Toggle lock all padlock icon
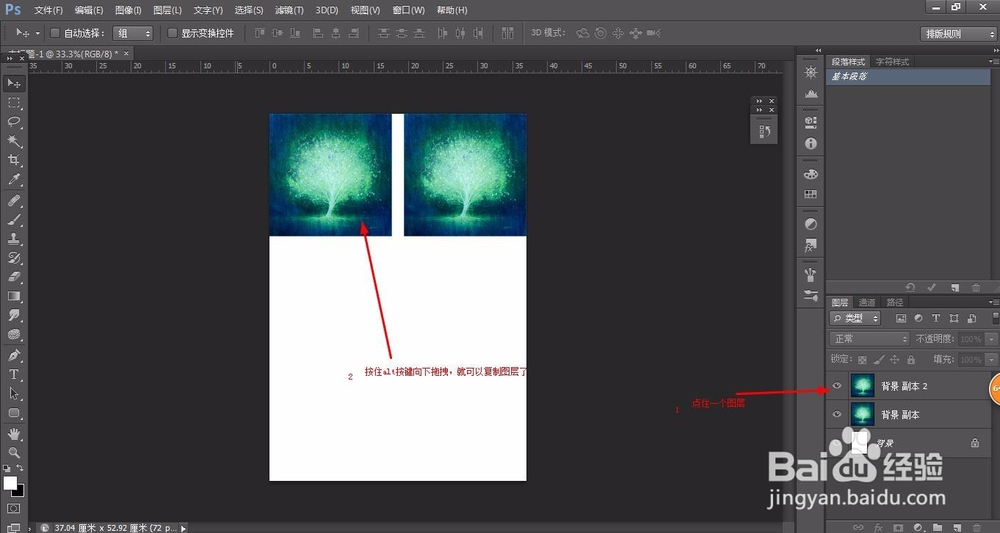 tap(911, 360)
